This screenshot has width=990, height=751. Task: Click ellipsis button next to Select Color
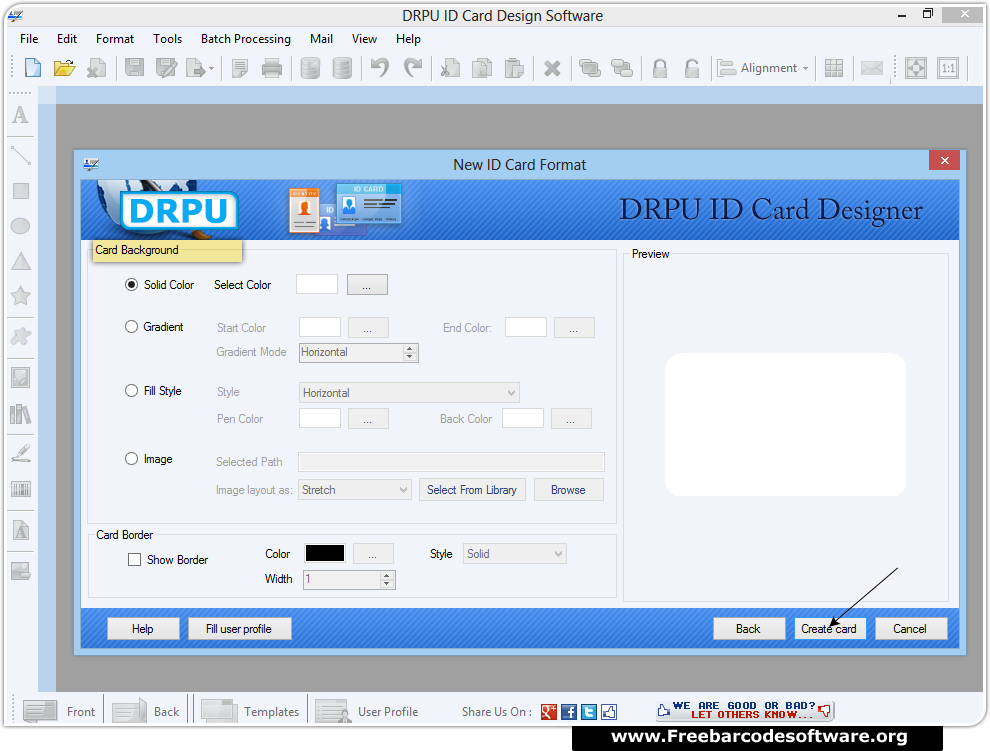pyautogui.click(x=367, y=285)
